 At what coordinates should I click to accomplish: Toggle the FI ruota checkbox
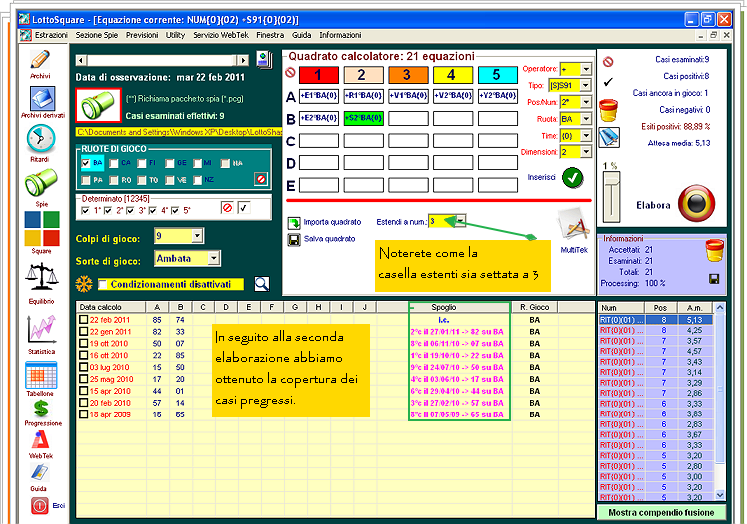click(141, 163)
